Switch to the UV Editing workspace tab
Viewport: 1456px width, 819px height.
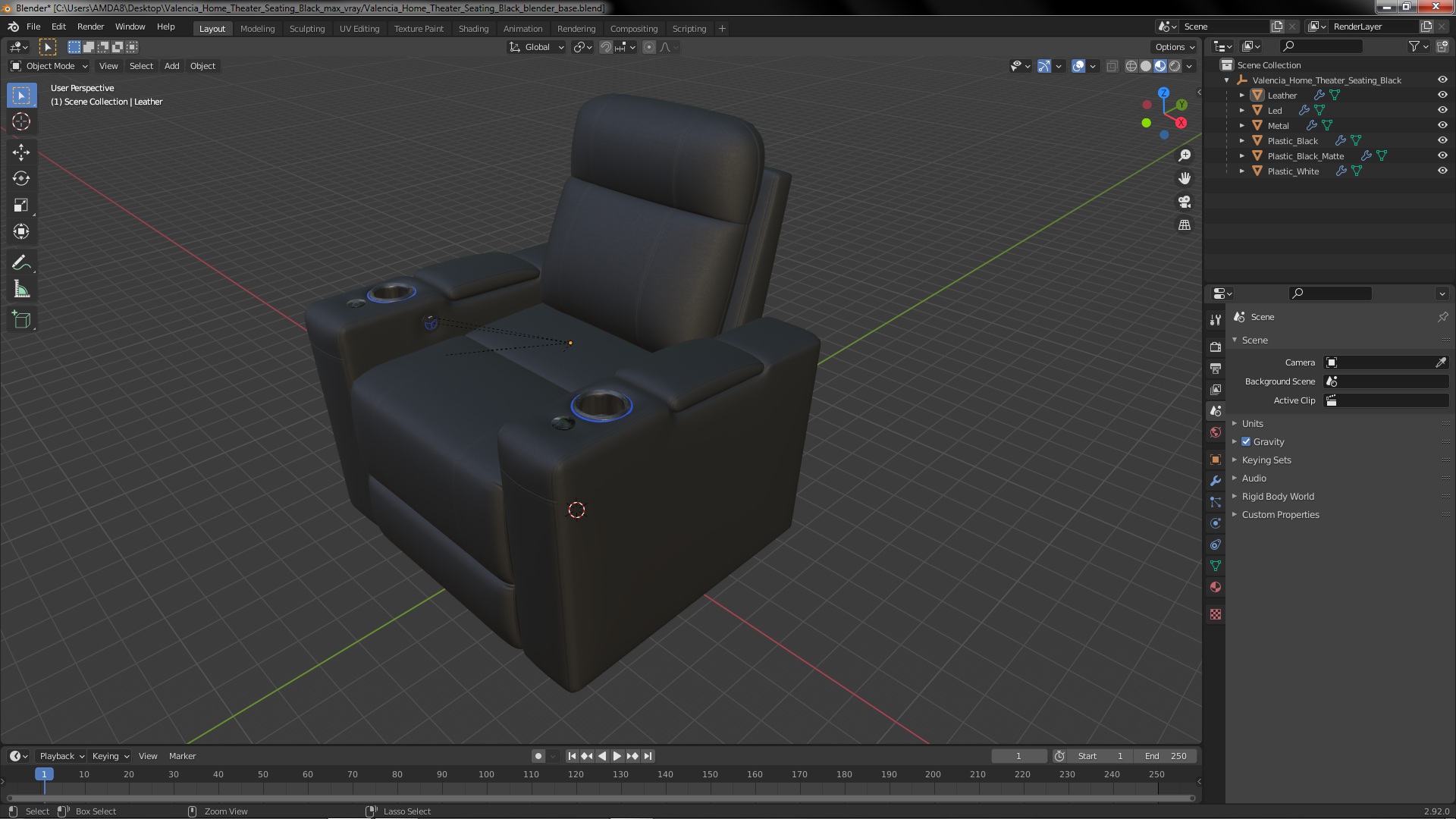(x=359, y=29)
